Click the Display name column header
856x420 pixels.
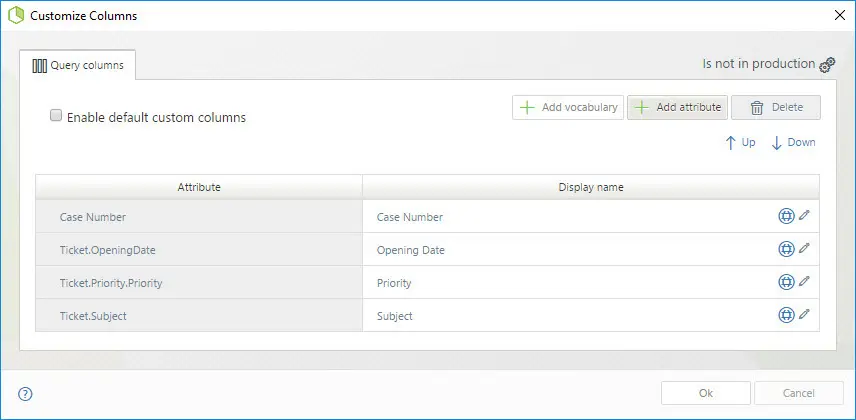coord(591,187)
